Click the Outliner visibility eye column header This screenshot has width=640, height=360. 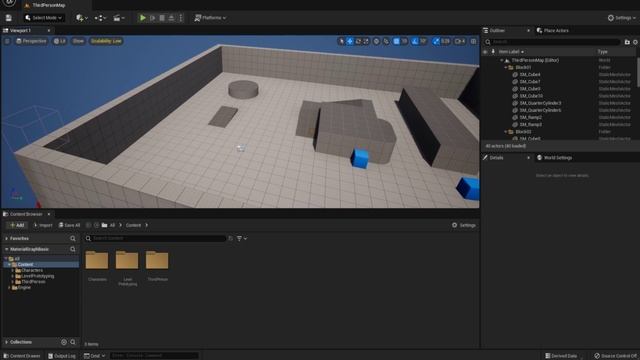[485, 52]
